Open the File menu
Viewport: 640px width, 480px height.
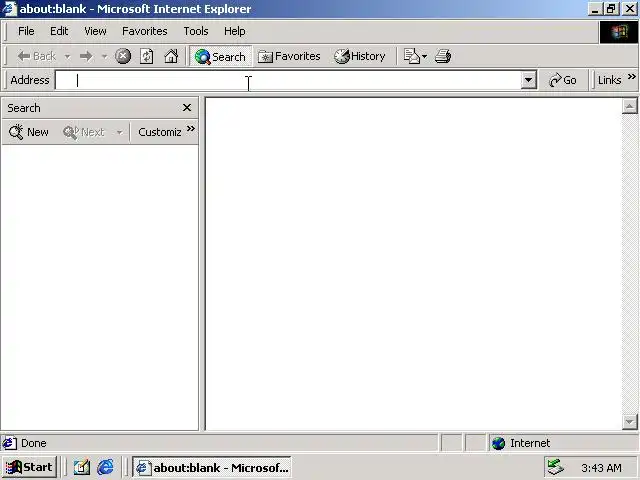pyautogui.click(x=26, y=31)
